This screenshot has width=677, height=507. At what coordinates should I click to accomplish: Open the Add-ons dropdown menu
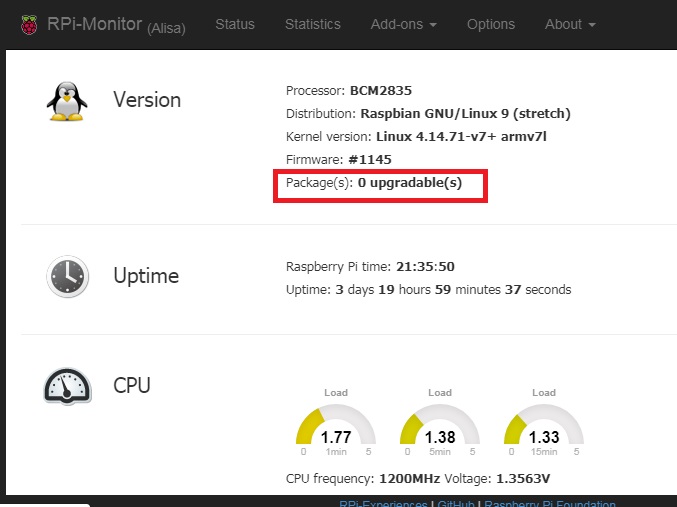[x=403, y=24]
